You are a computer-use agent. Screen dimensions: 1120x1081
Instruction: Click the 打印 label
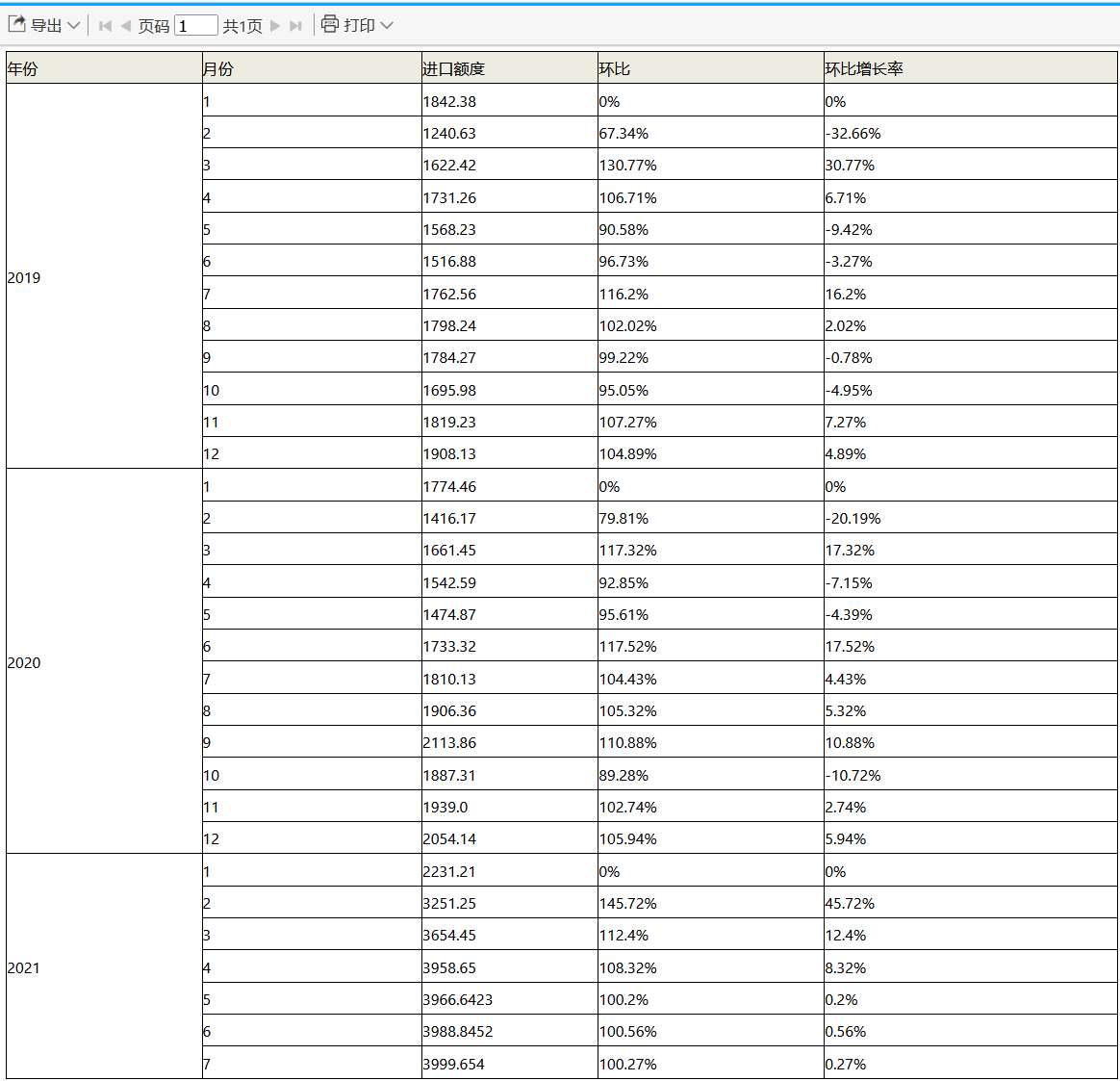tap(359, 26)
